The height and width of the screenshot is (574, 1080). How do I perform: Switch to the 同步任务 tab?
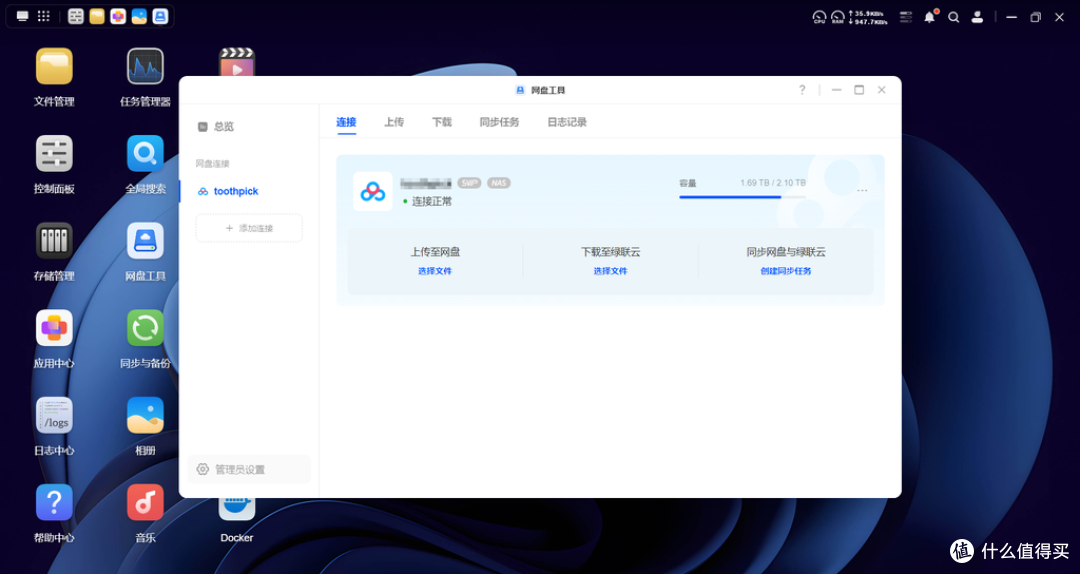499,122
